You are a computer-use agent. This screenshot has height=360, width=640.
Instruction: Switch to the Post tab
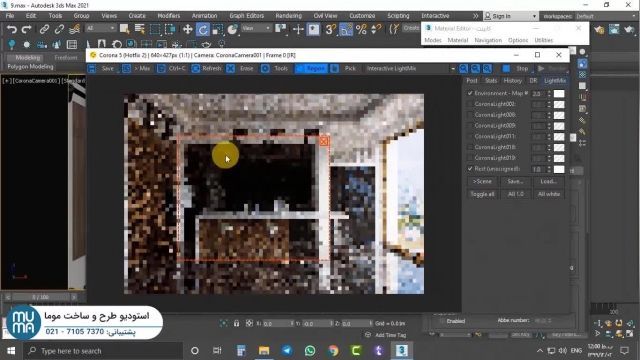click(472, 81)
